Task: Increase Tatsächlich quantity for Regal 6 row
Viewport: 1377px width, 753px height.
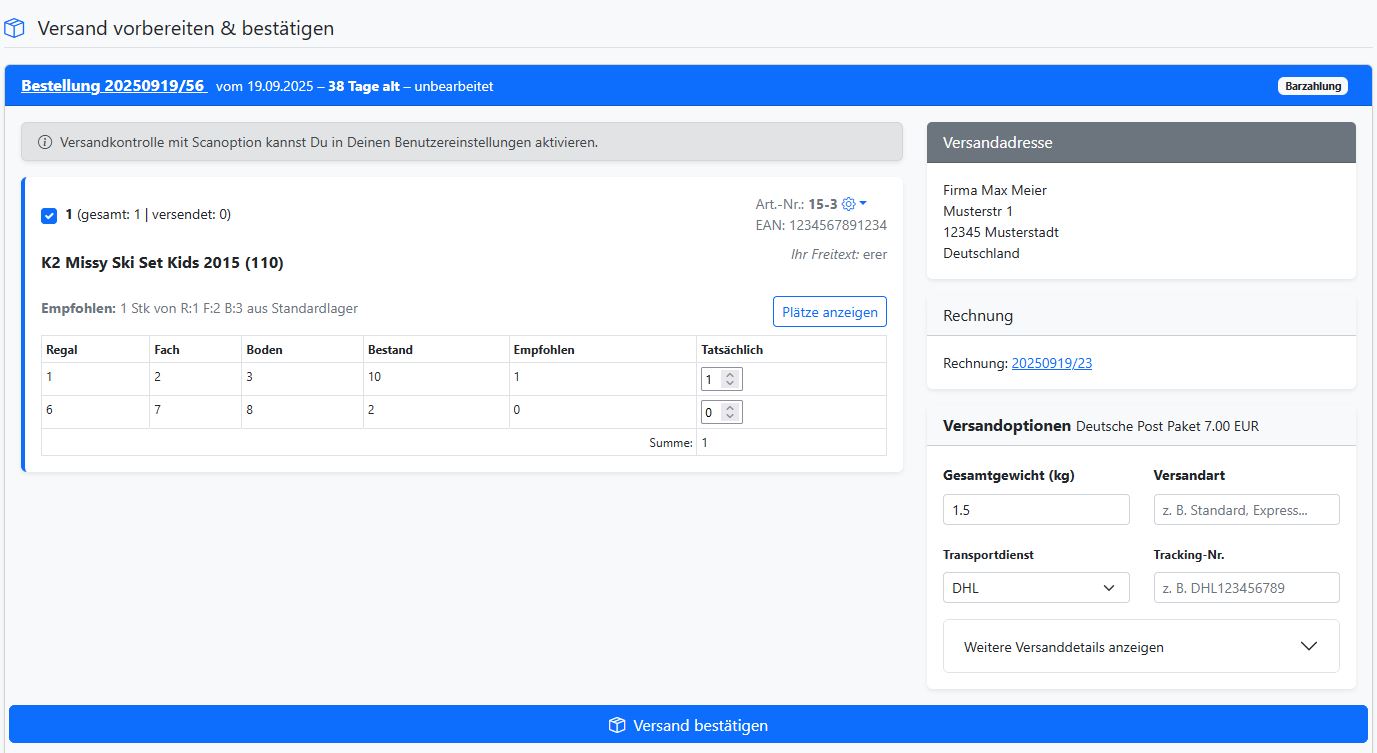Action: (x=730, y=408)
